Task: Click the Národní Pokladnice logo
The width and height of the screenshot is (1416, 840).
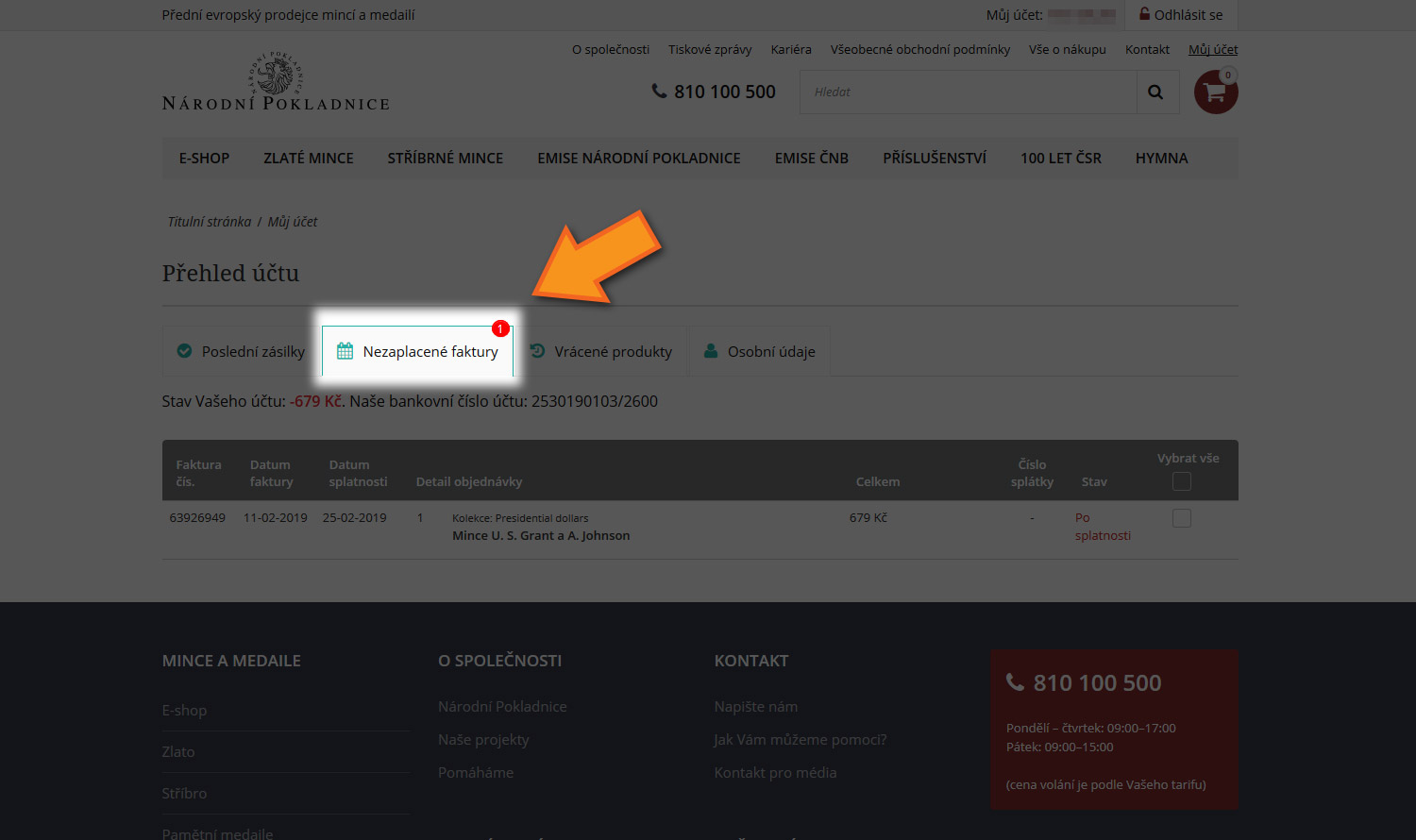Action: [276, 82]
